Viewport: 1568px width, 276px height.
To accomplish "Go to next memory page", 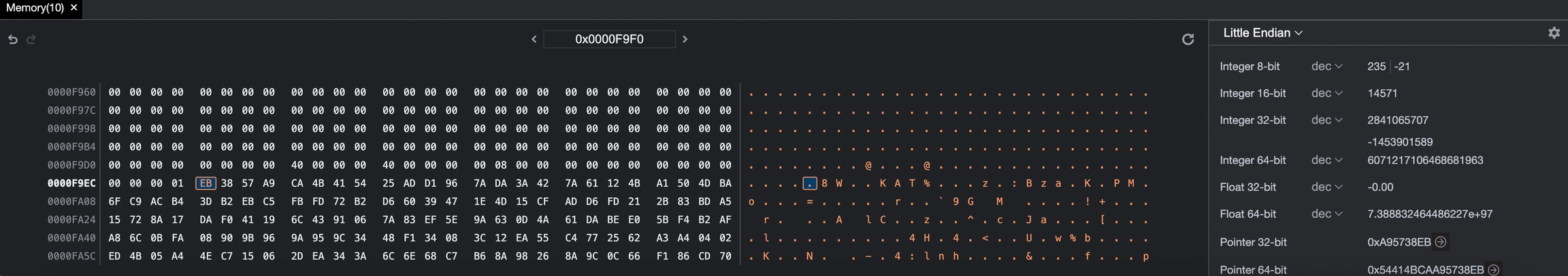I will tap(685, 39).
